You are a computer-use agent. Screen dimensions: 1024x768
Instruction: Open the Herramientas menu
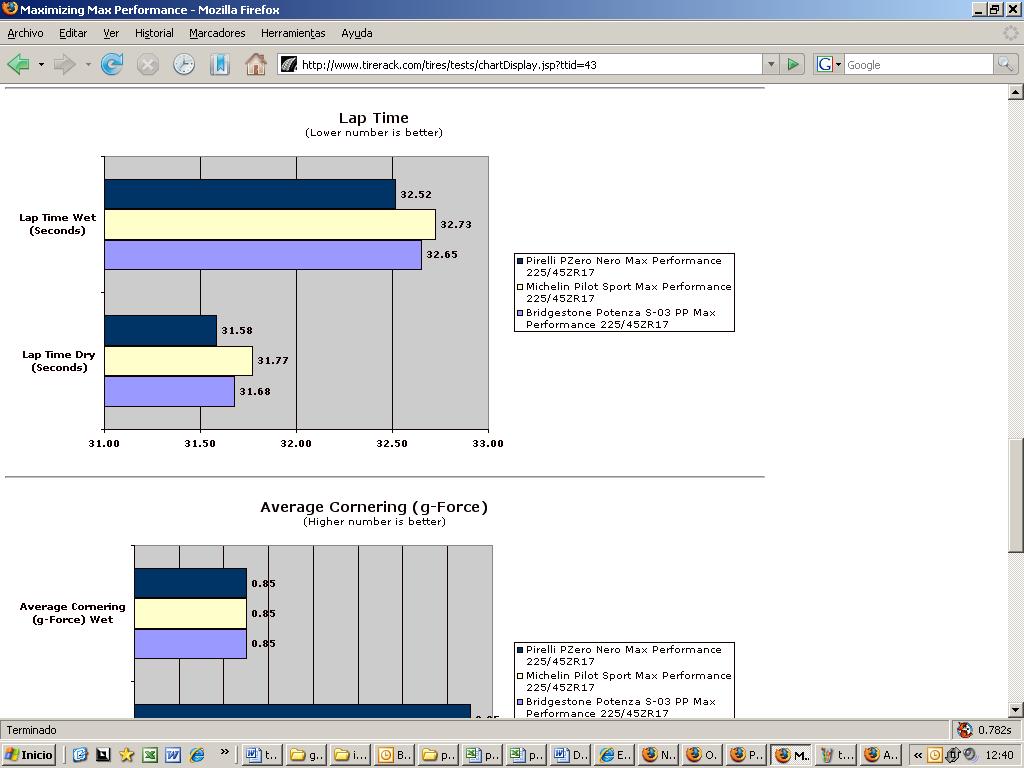click(293, 33)
